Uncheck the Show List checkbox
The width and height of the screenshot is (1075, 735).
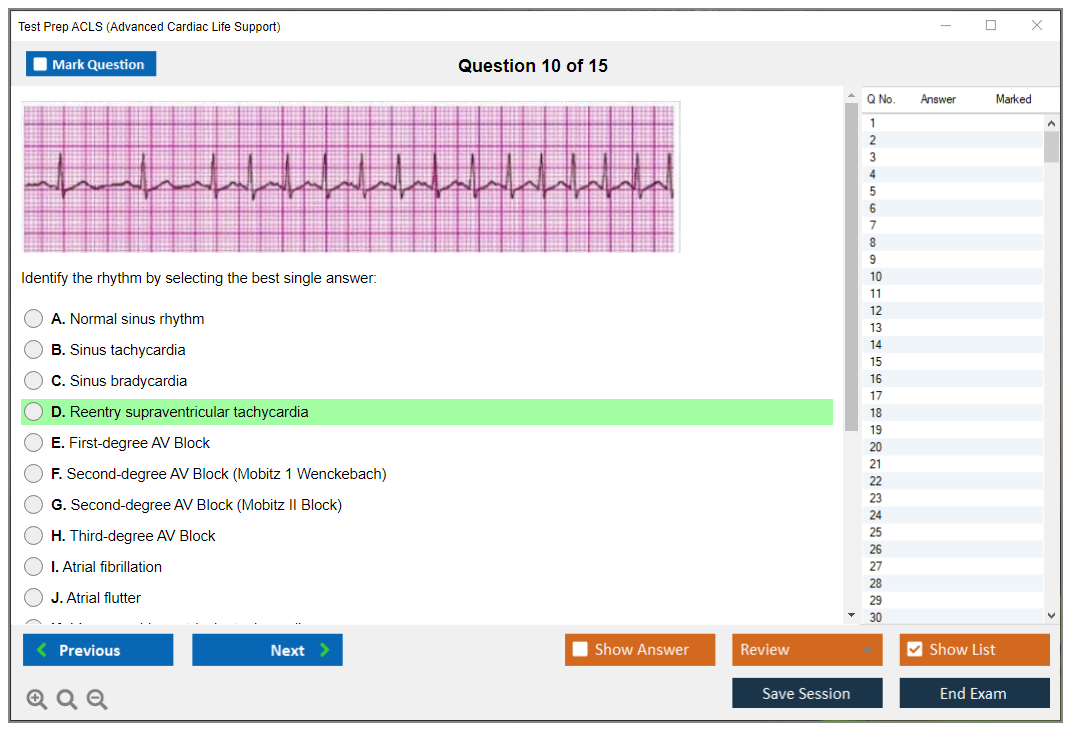click(914, 650)
